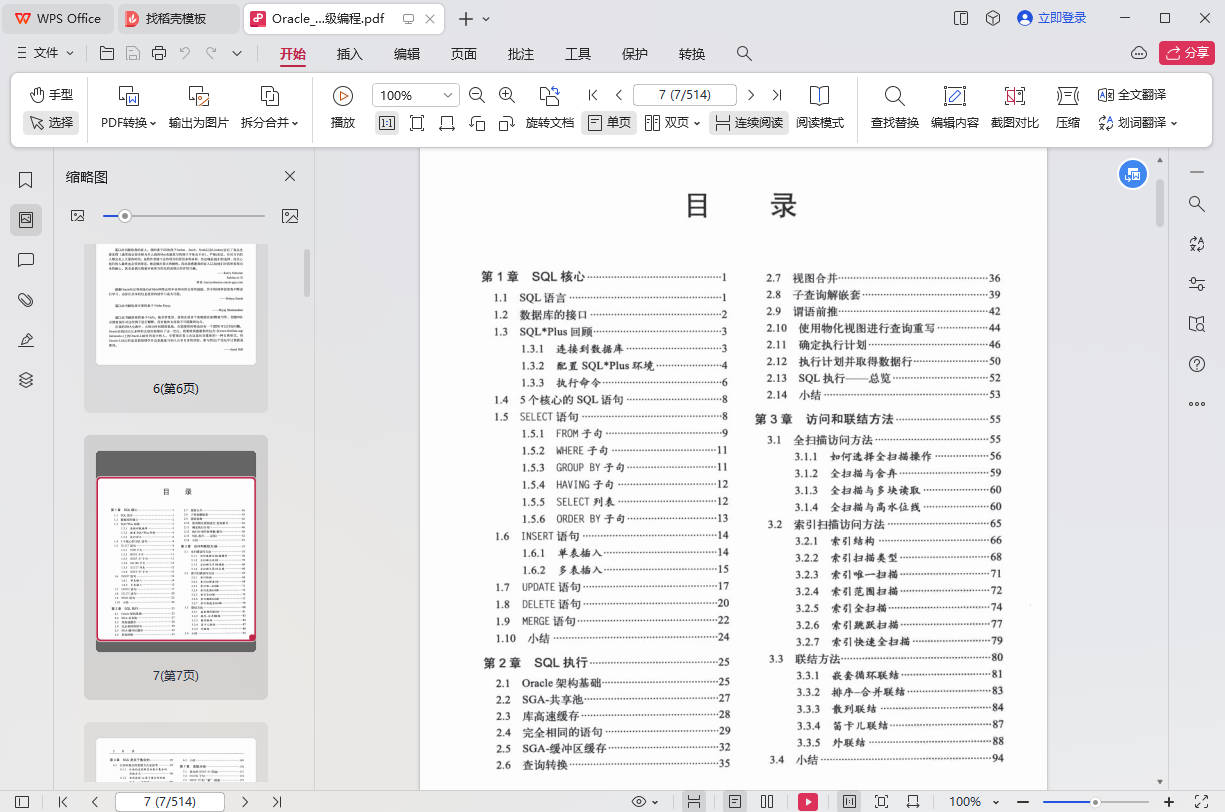This screenshot has height=812, width=1225.
Task: Open the Attachments panel in left sidebar
Action: [x=26, y=300]
